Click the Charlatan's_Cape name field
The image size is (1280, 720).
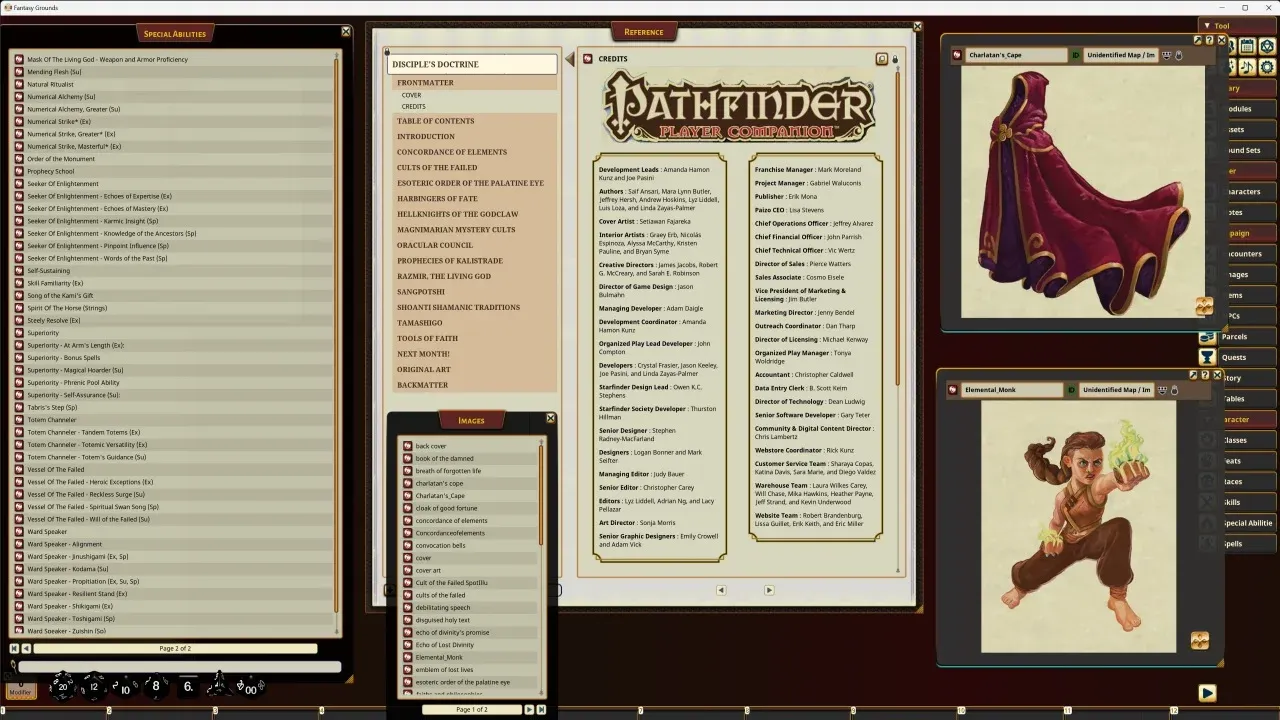1017,55
